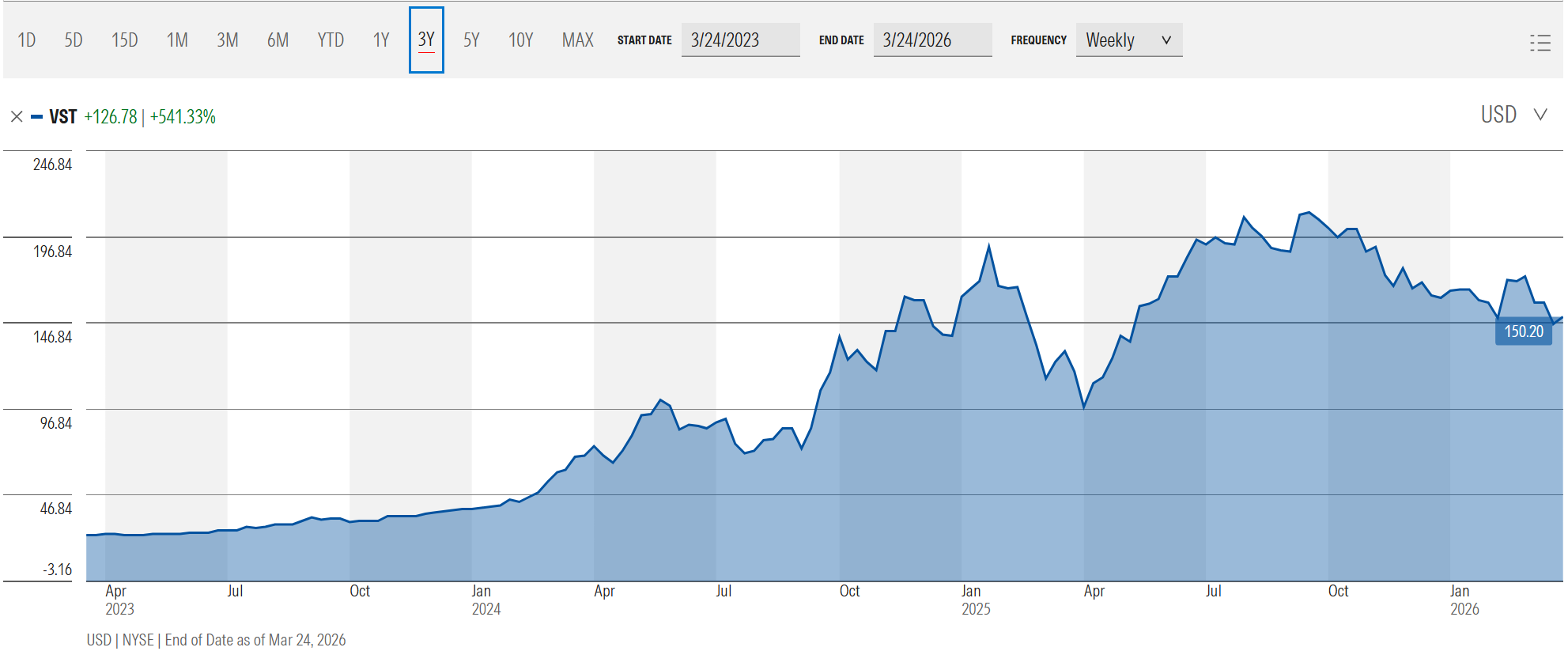Click the End Date input field
This screenshot has width=1568, height=651.
(932, 40)
